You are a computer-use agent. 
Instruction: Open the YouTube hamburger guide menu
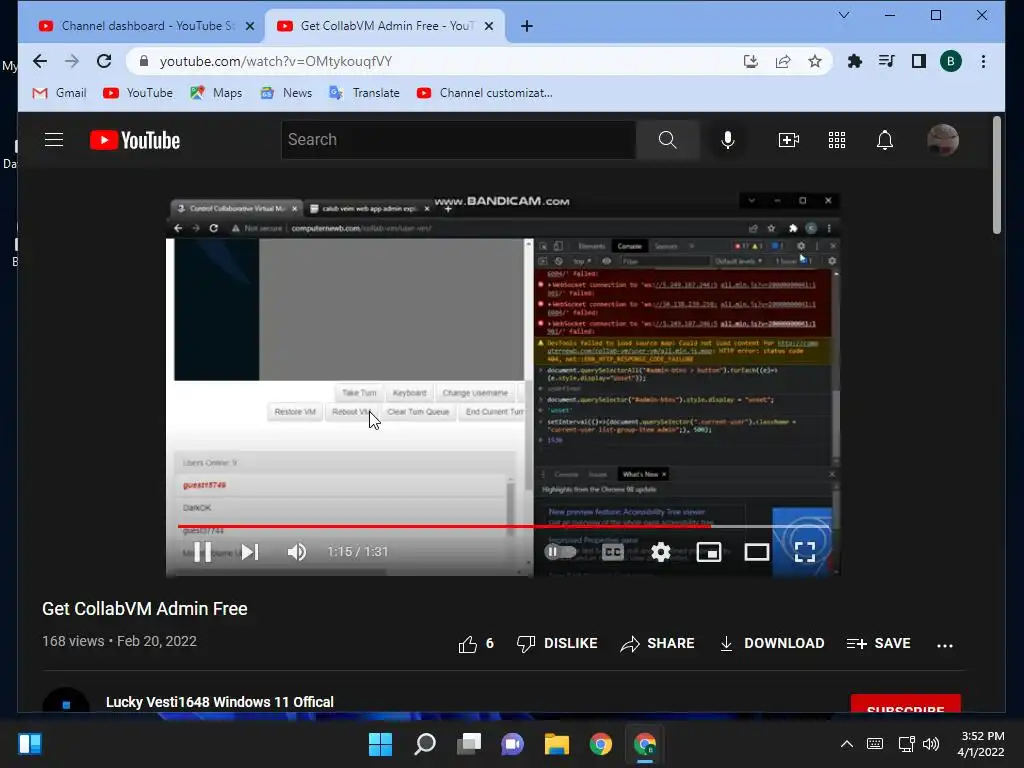click(54, 140)
